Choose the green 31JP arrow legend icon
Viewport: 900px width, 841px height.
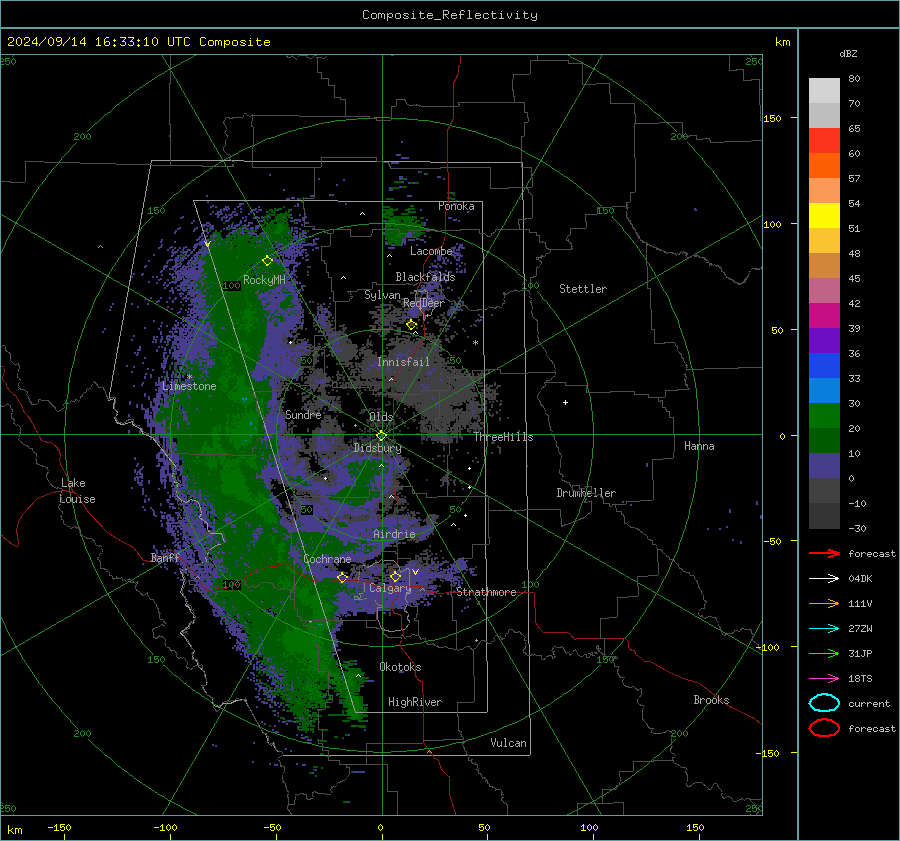click(x=824, y=653)
